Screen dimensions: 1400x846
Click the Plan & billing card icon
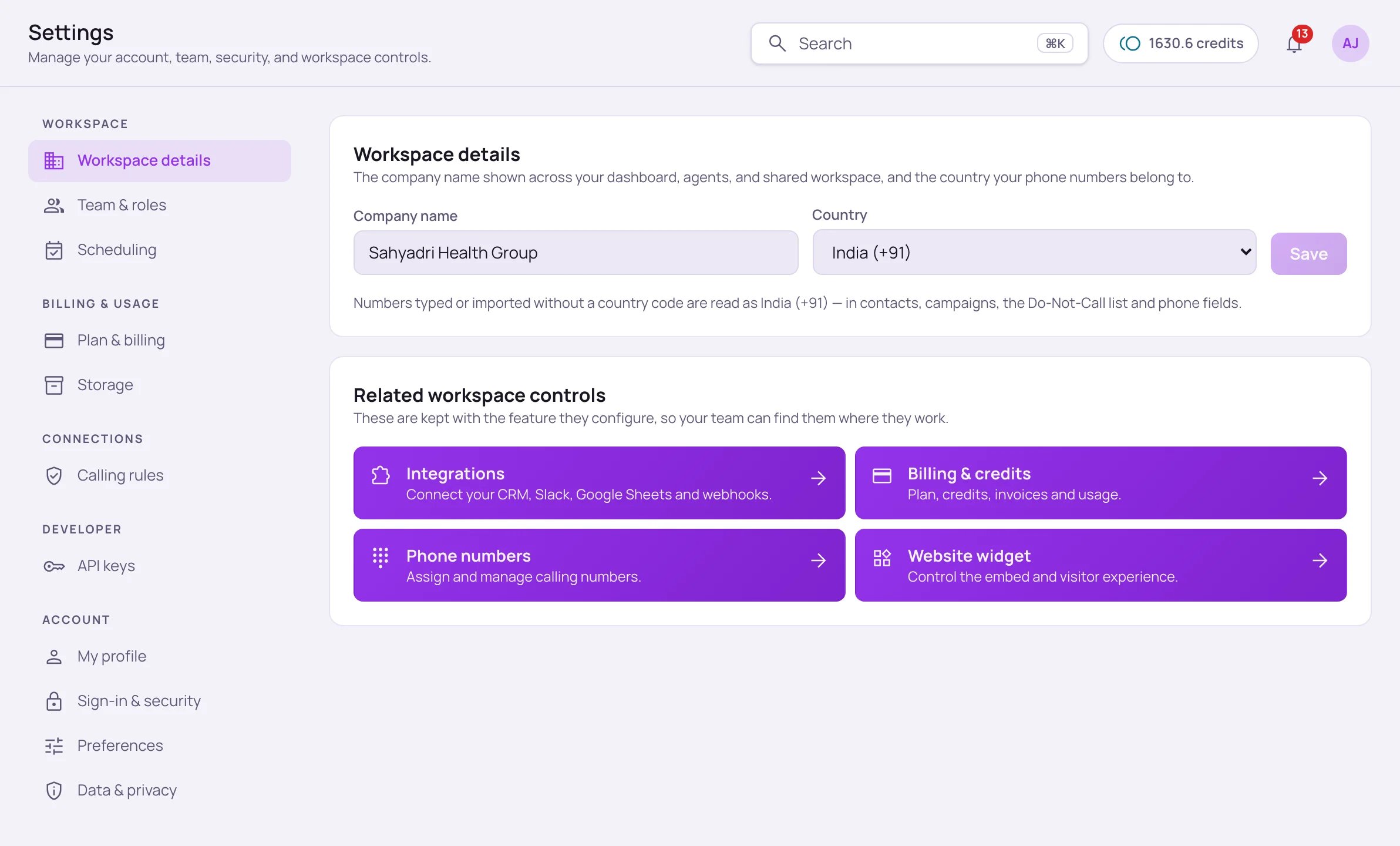point(54,340)
